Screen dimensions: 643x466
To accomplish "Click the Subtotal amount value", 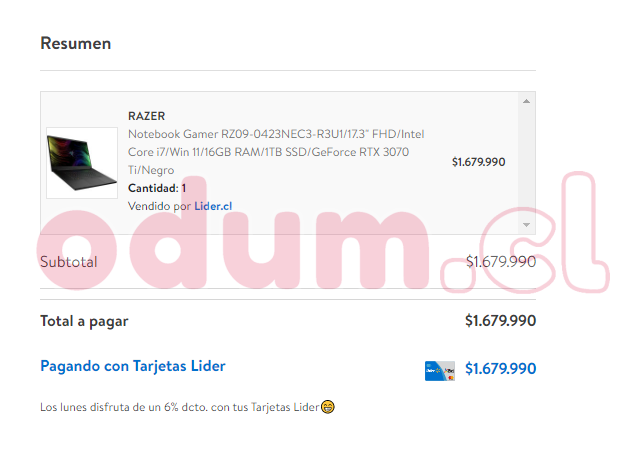I will point(501,262).
